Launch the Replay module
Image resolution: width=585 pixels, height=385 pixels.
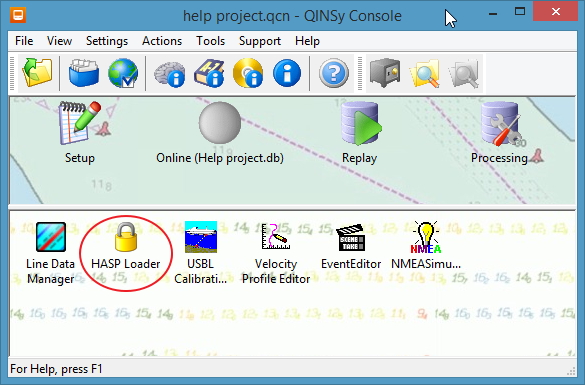[x=360, y=132]
